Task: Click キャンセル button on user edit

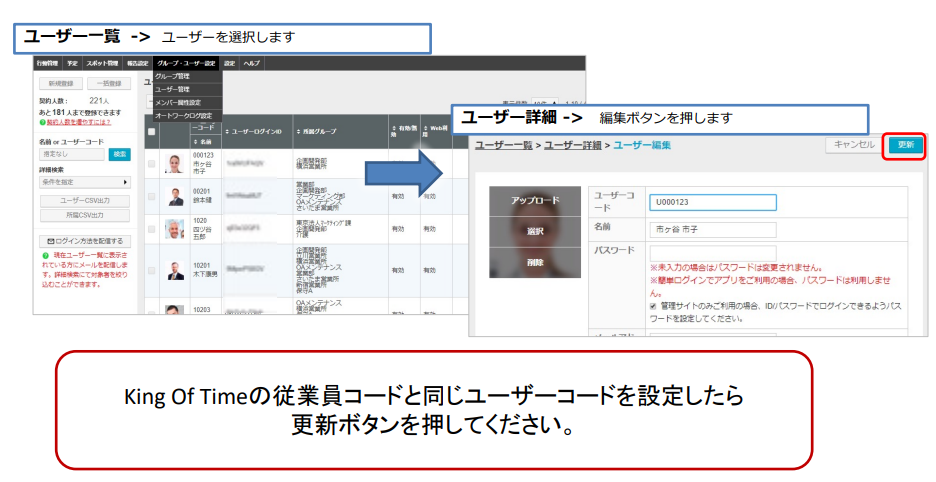Action: pyautogui.click(x=854, y=145)
